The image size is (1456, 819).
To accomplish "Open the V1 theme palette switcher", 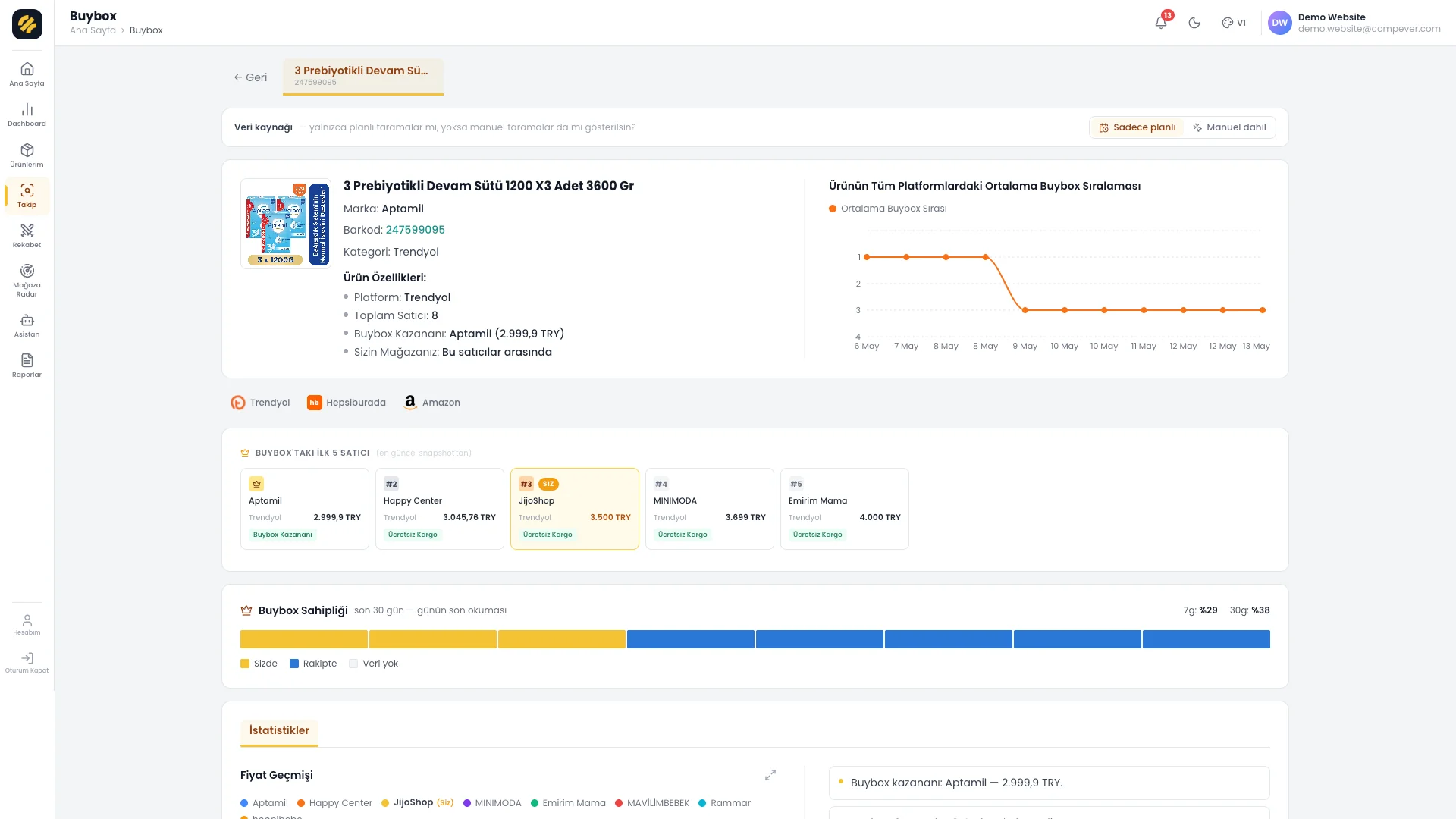I will tap(1234, 23).
